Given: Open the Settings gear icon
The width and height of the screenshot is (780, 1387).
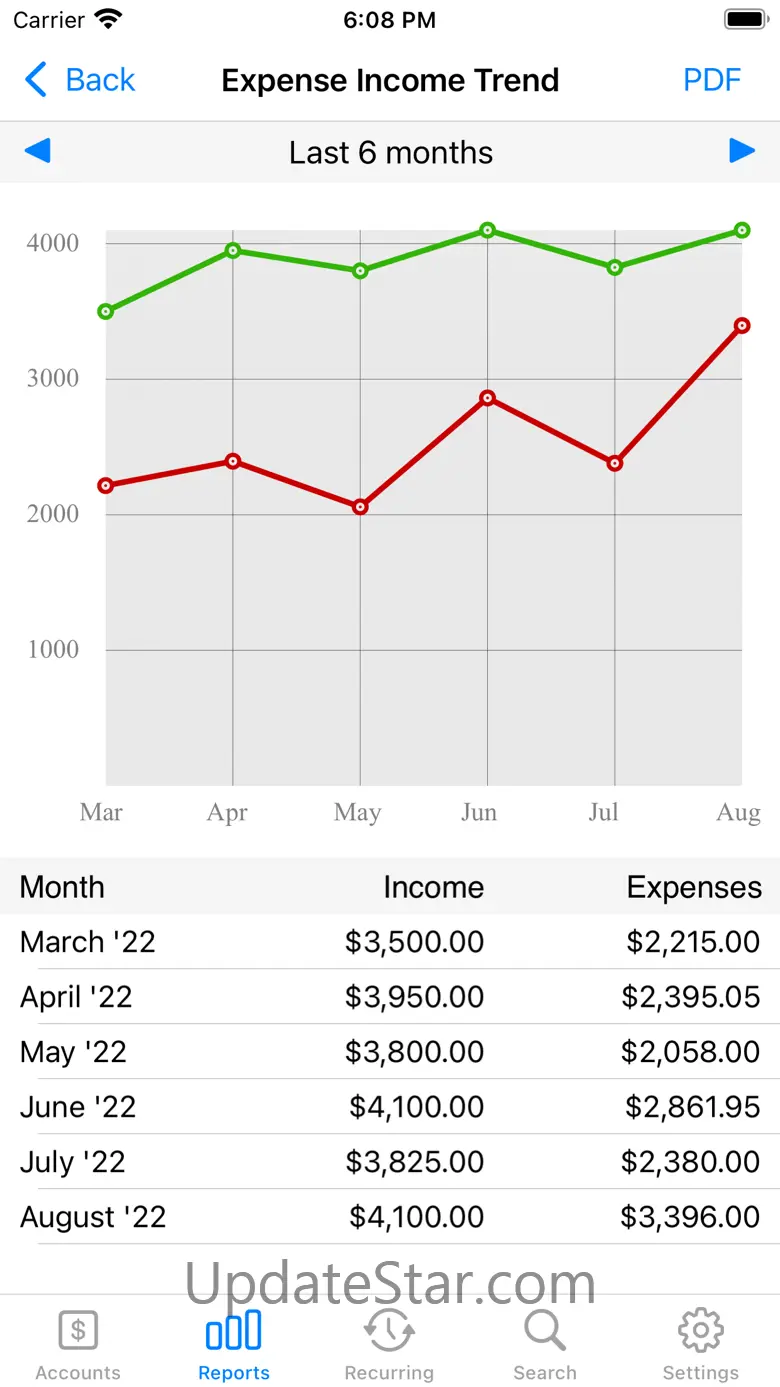Looking at the screenshot, I should pos(701,1331).
